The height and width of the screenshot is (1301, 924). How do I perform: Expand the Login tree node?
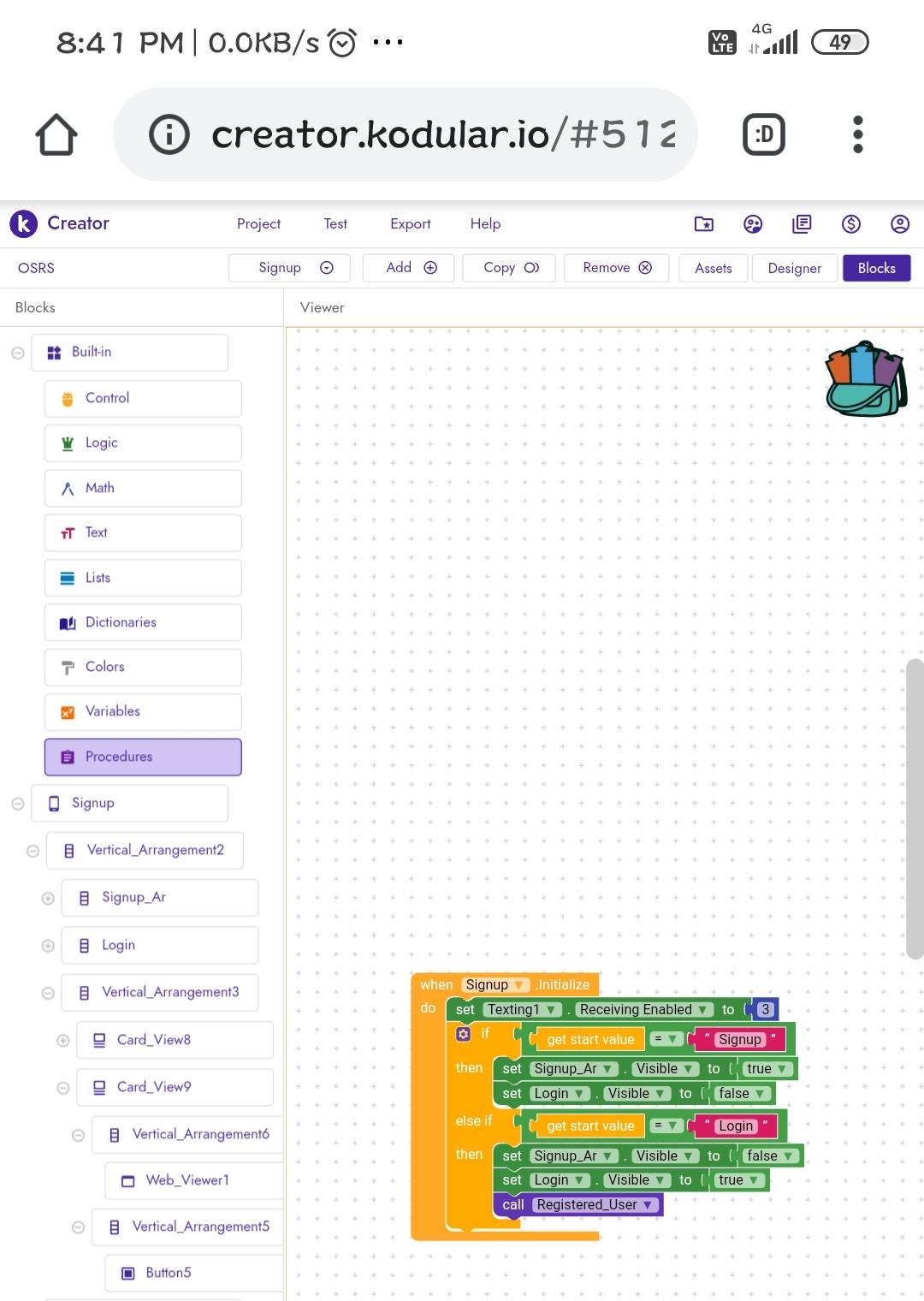click(x=48, y=946)
